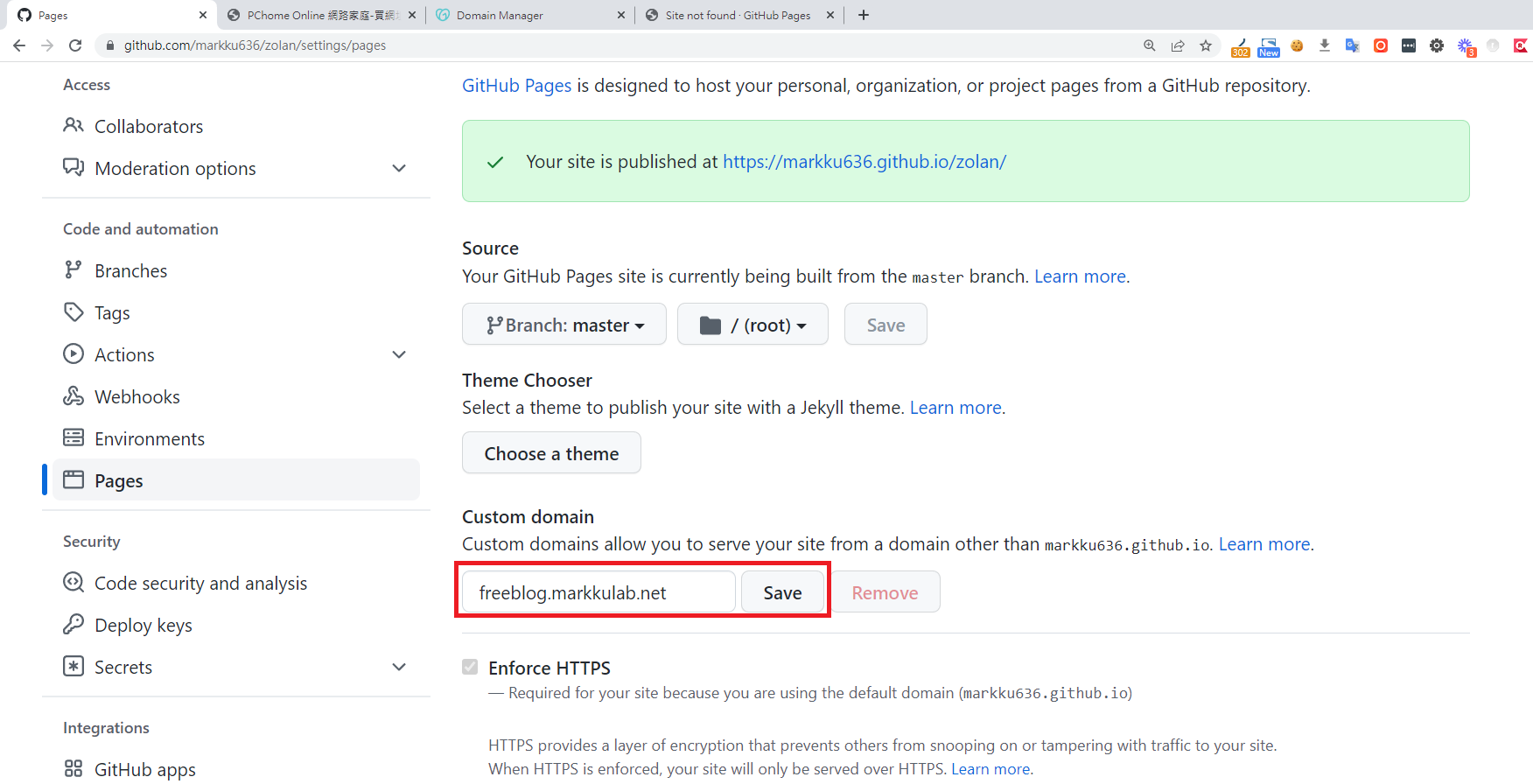Screen dimensions: 1533x784
Task: Click the custom domain text field
Action: click(x=598, y=592)
